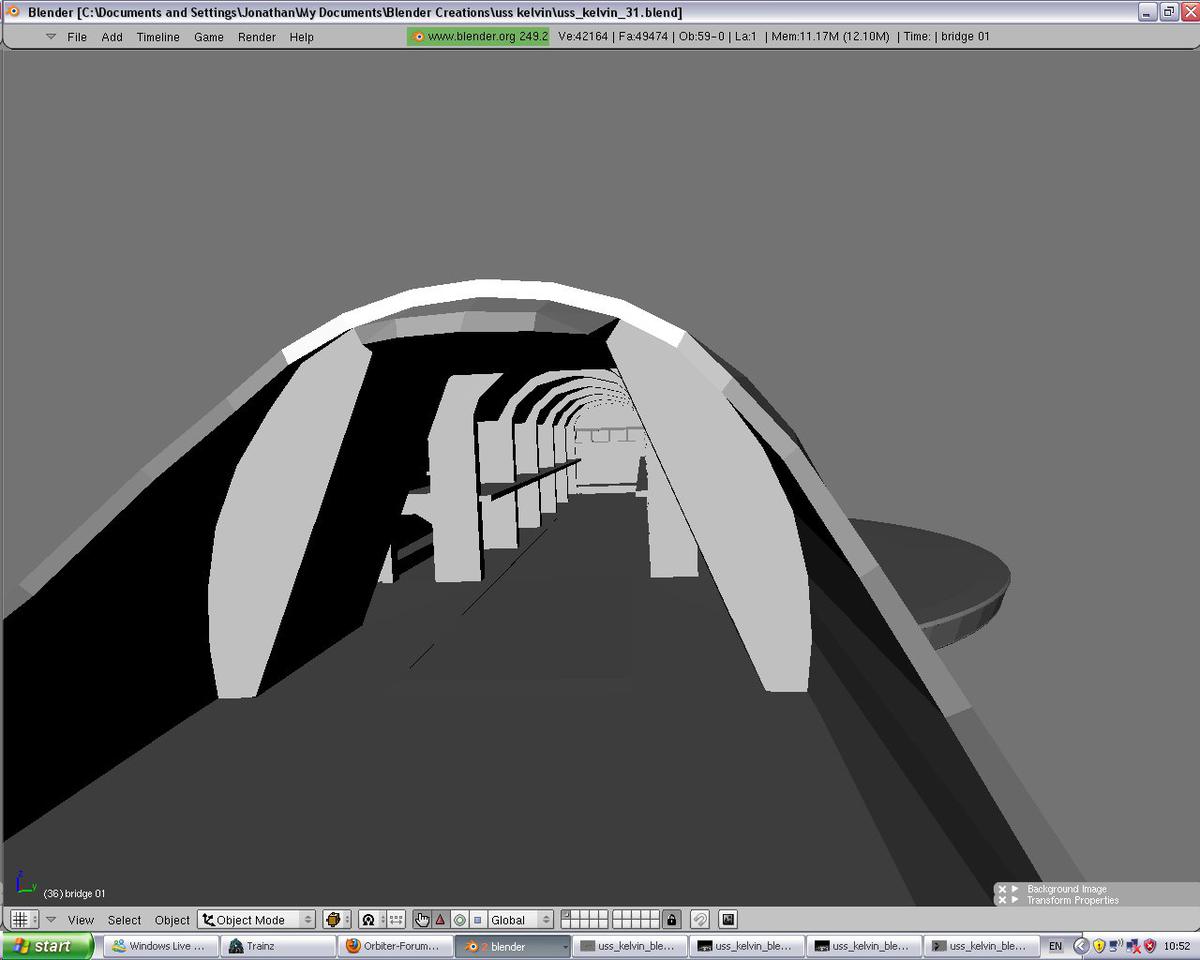
Task: Toggle visibility of layer 1 button
Action: pos(566,915)
